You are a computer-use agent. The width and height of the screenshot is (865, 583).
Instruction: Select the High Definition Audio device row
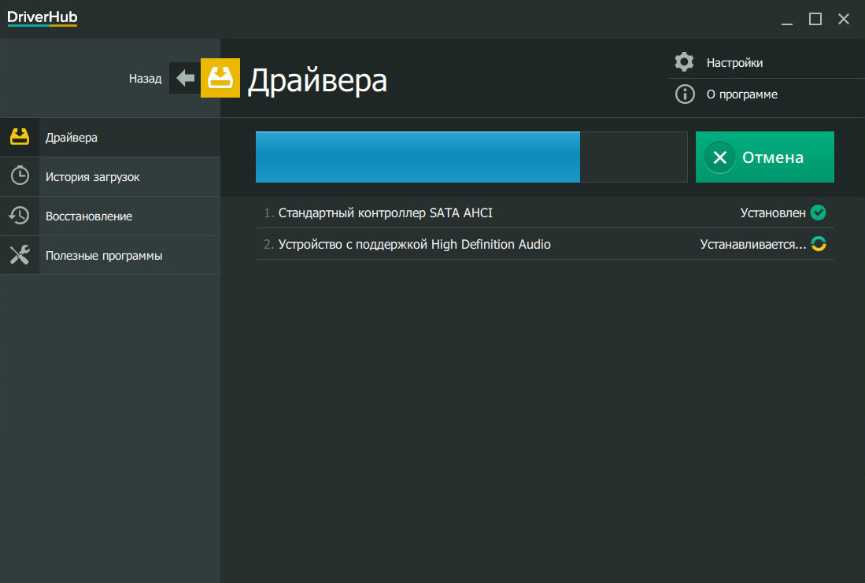click(x=414, y=245)
